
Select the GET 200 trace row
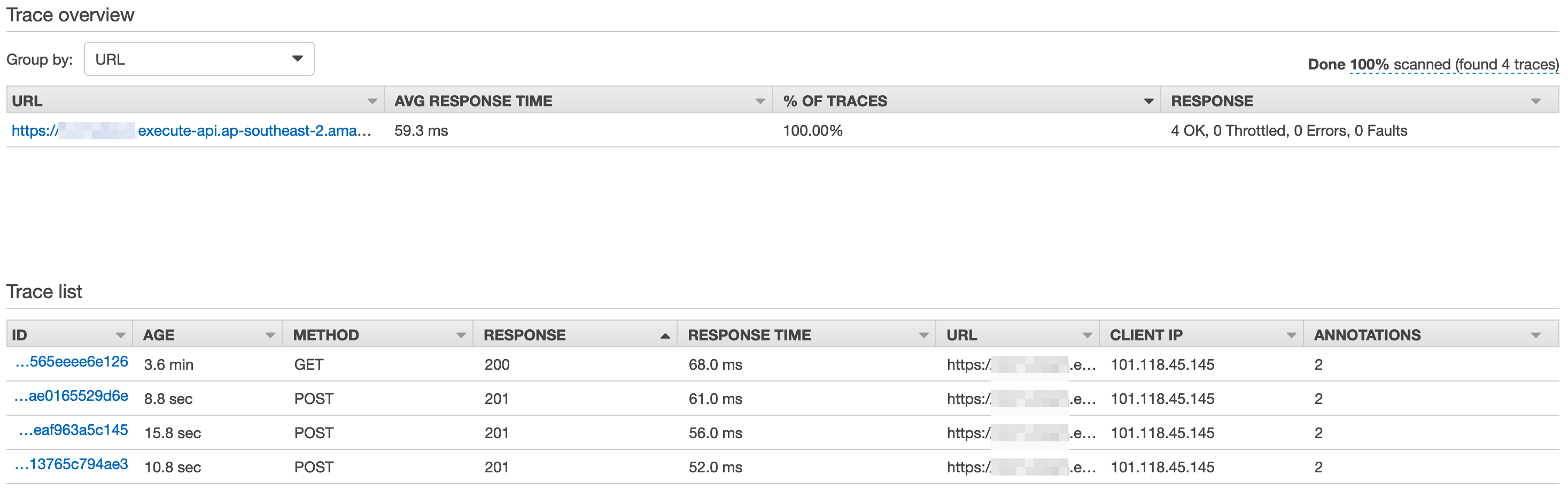[x=783, y=364]
